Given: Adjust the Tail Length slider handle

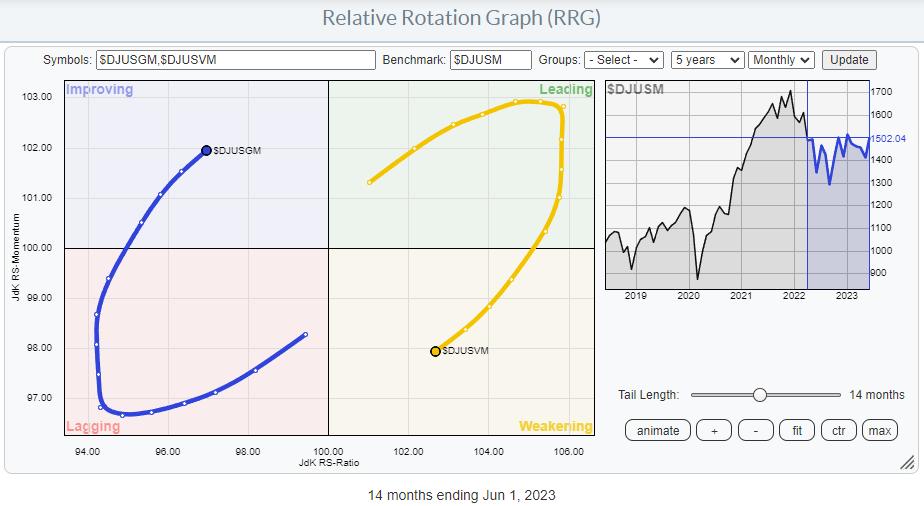Looking at the screenshot, I should pos(759,395).
